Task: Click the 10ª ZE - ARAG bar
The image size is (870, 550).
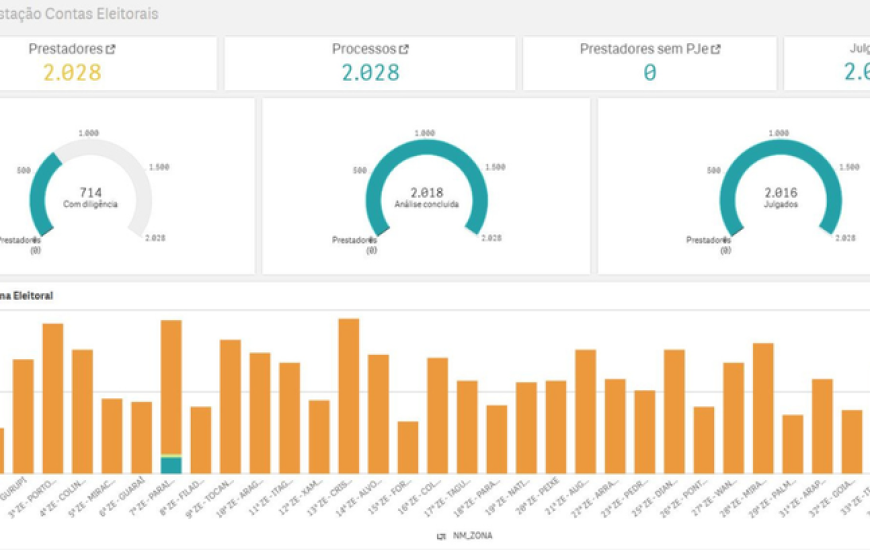Action: coord(260,412)
